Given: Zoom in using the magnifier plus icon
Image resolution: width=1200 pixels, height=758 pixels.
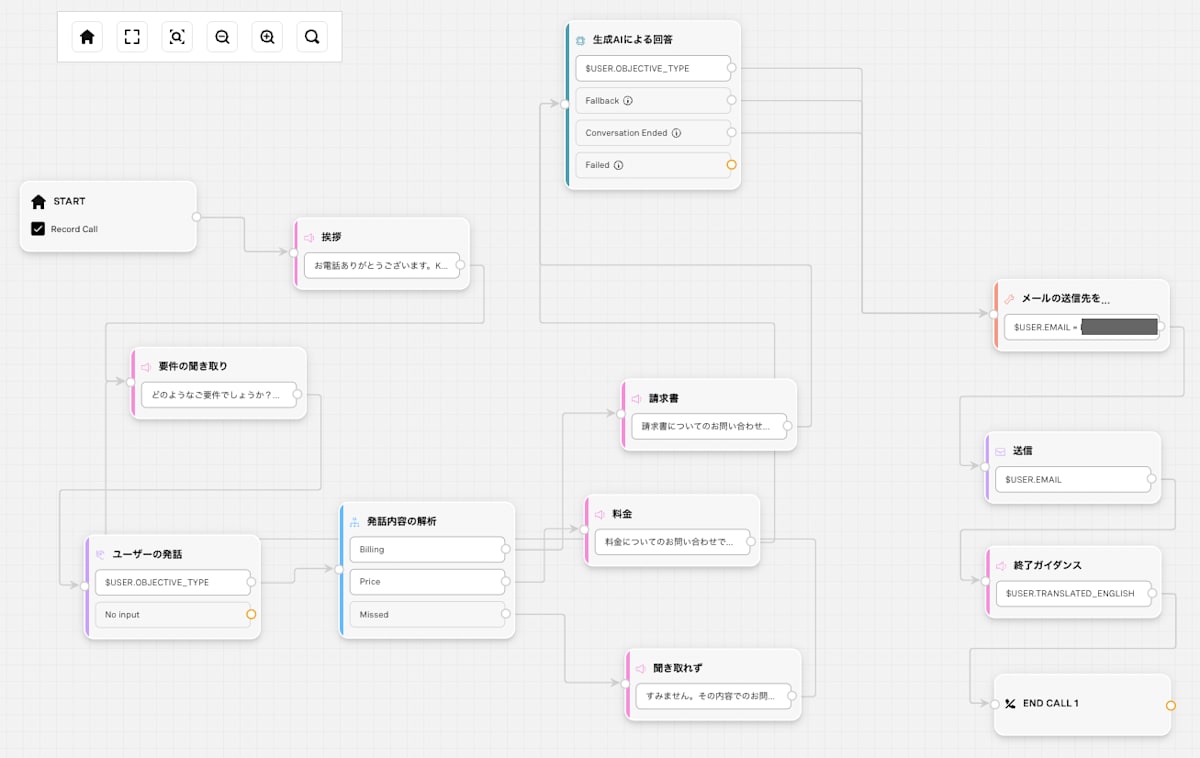Looking at the screenshot, I should point(266,36).
